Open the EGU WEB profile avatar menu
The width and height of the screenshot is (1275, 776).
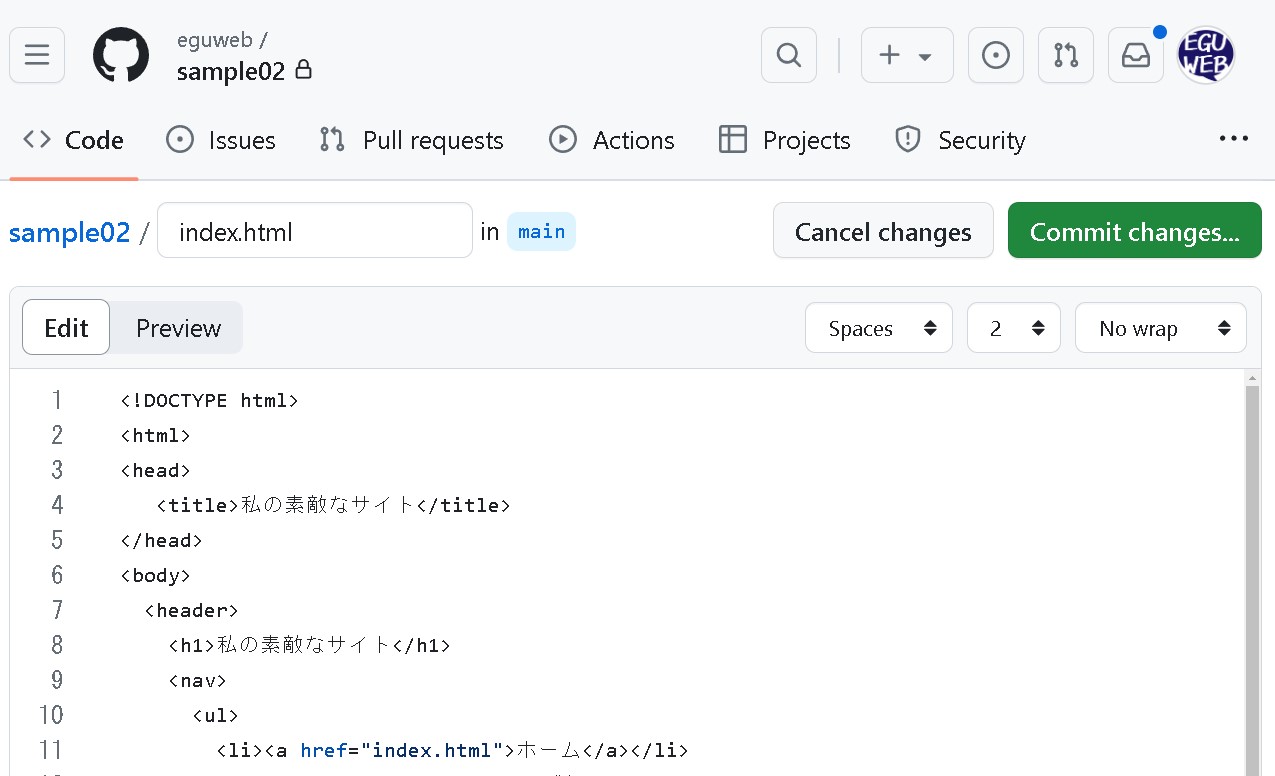(x=1205, y=55)
